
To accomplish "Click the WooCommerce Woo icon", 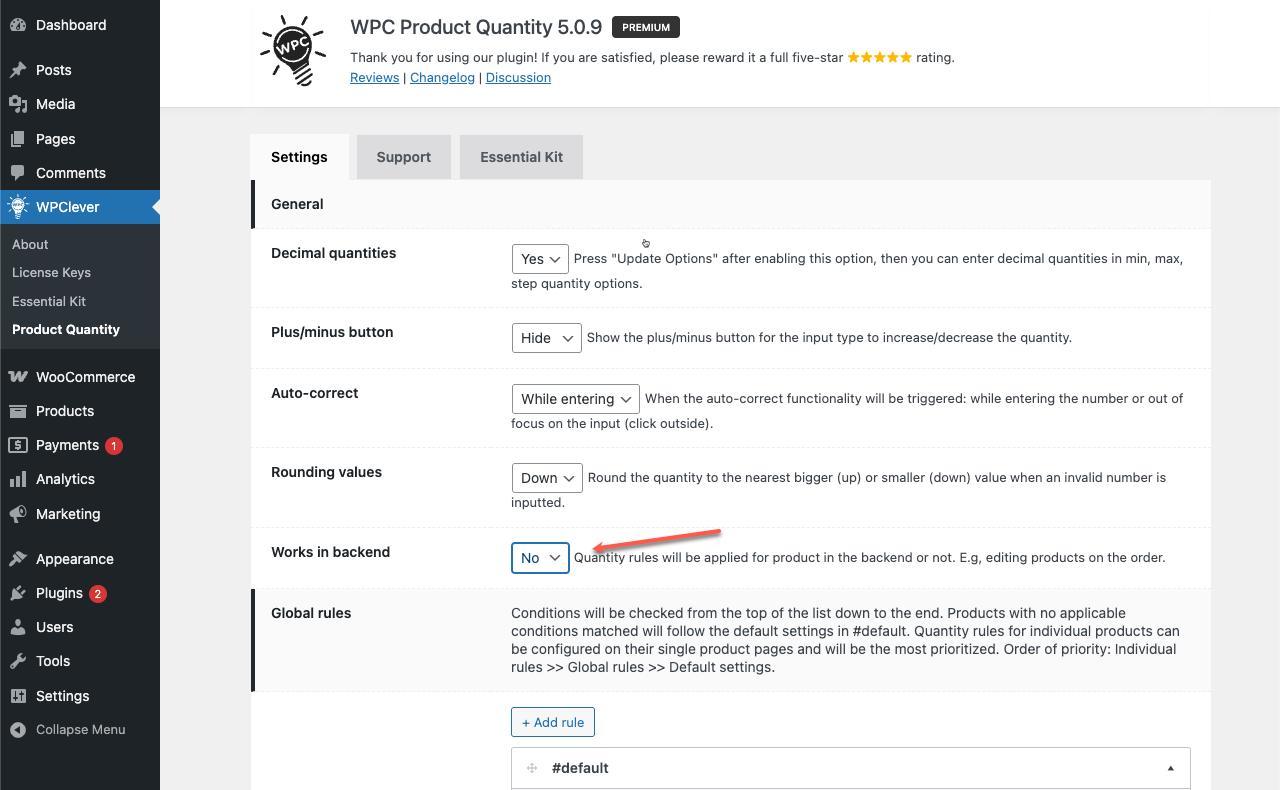I will (18, 377).
